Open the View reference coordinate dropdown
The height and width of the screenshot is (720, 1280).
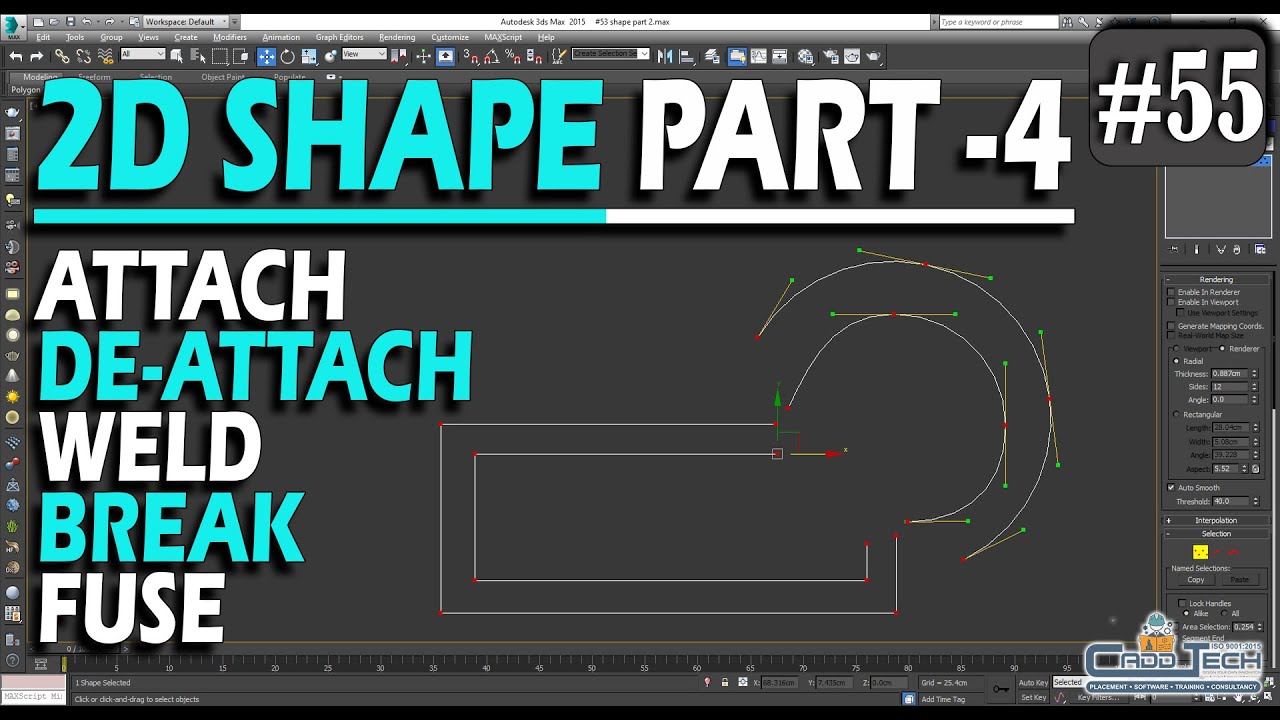[x=364, y=54]
